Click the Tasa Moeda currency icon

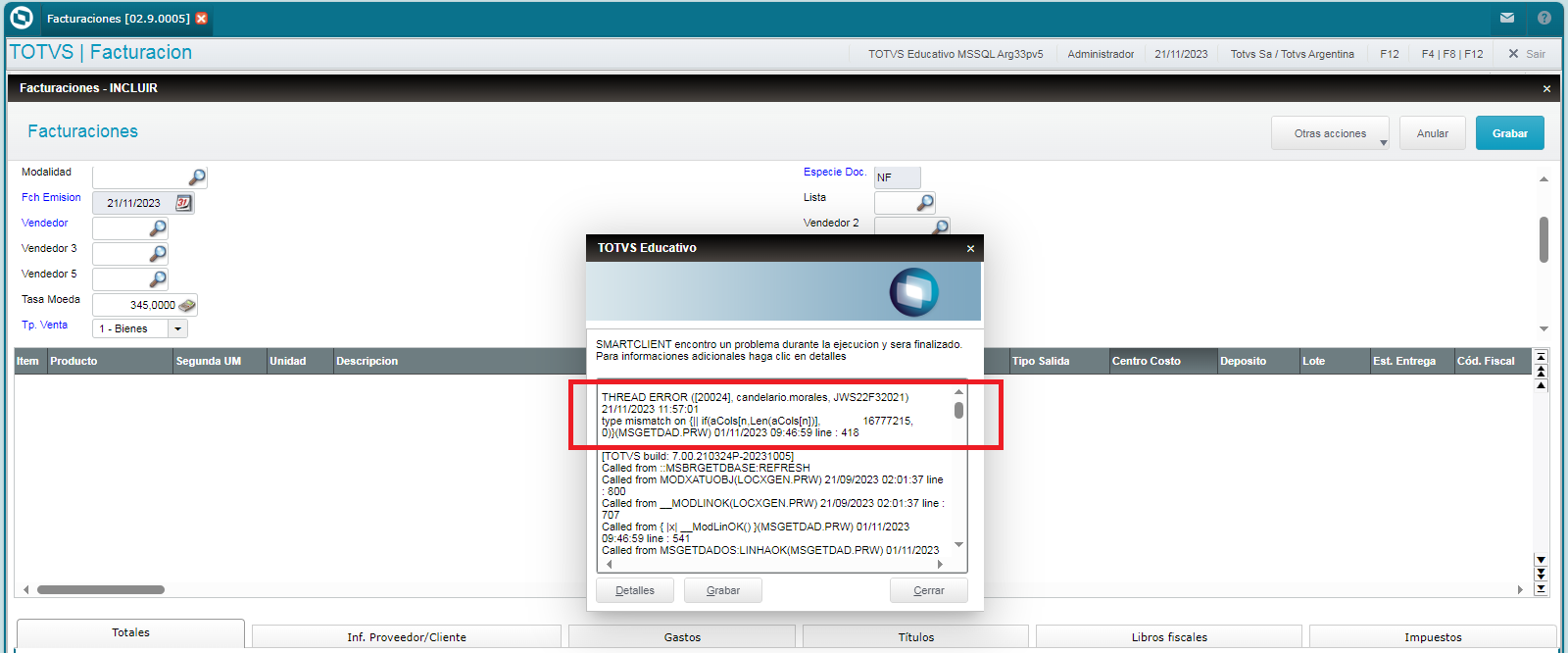tap(187, 305)
